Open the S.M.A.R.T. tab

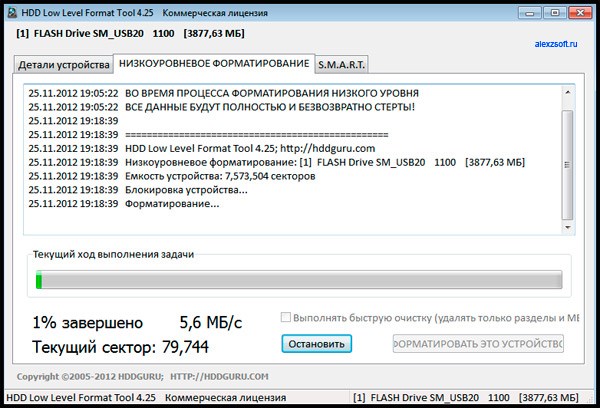[x=341, y=65]
